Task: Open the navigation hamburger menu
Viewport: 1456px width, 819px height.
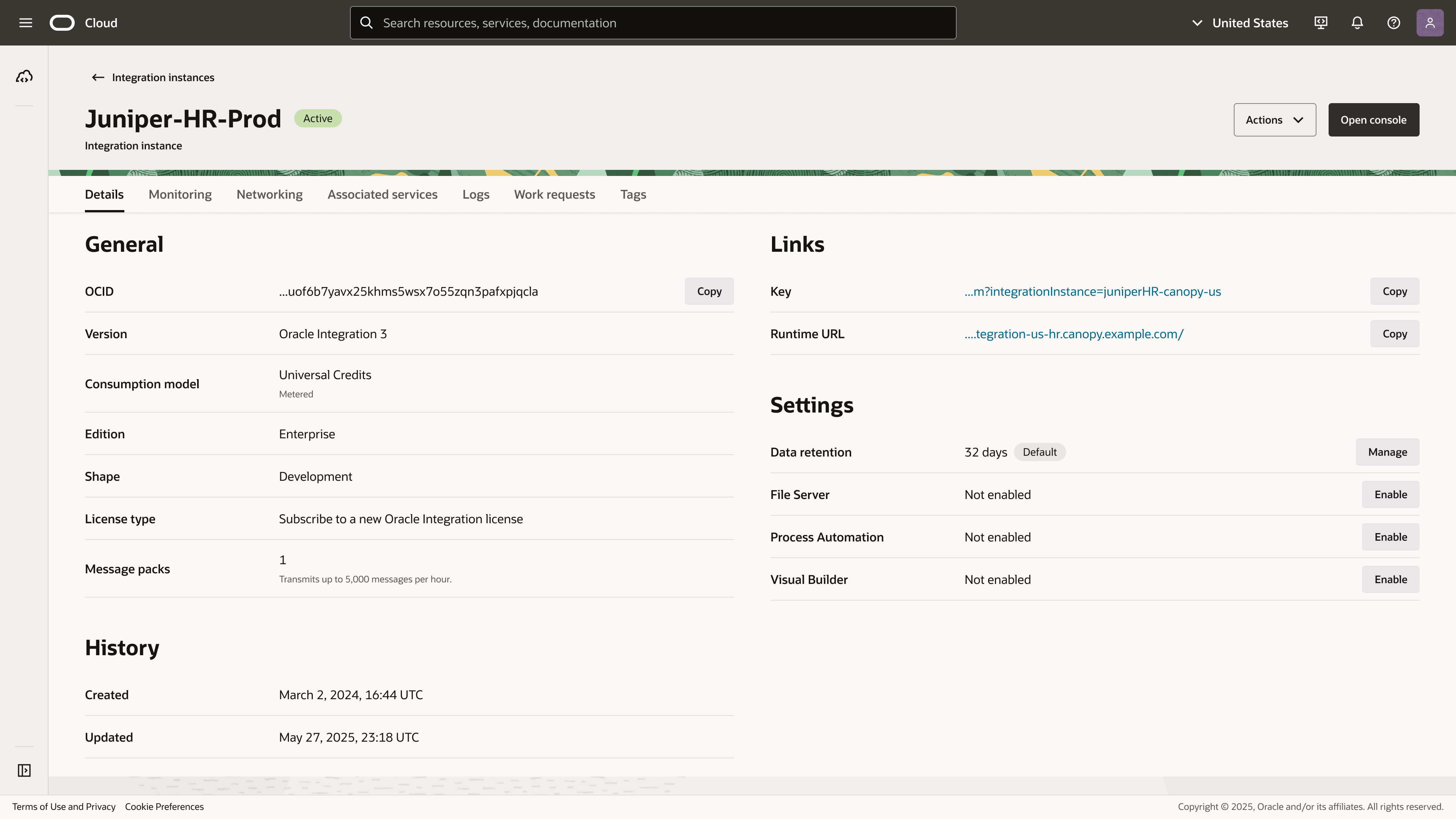Action: [x=25, y=23]
